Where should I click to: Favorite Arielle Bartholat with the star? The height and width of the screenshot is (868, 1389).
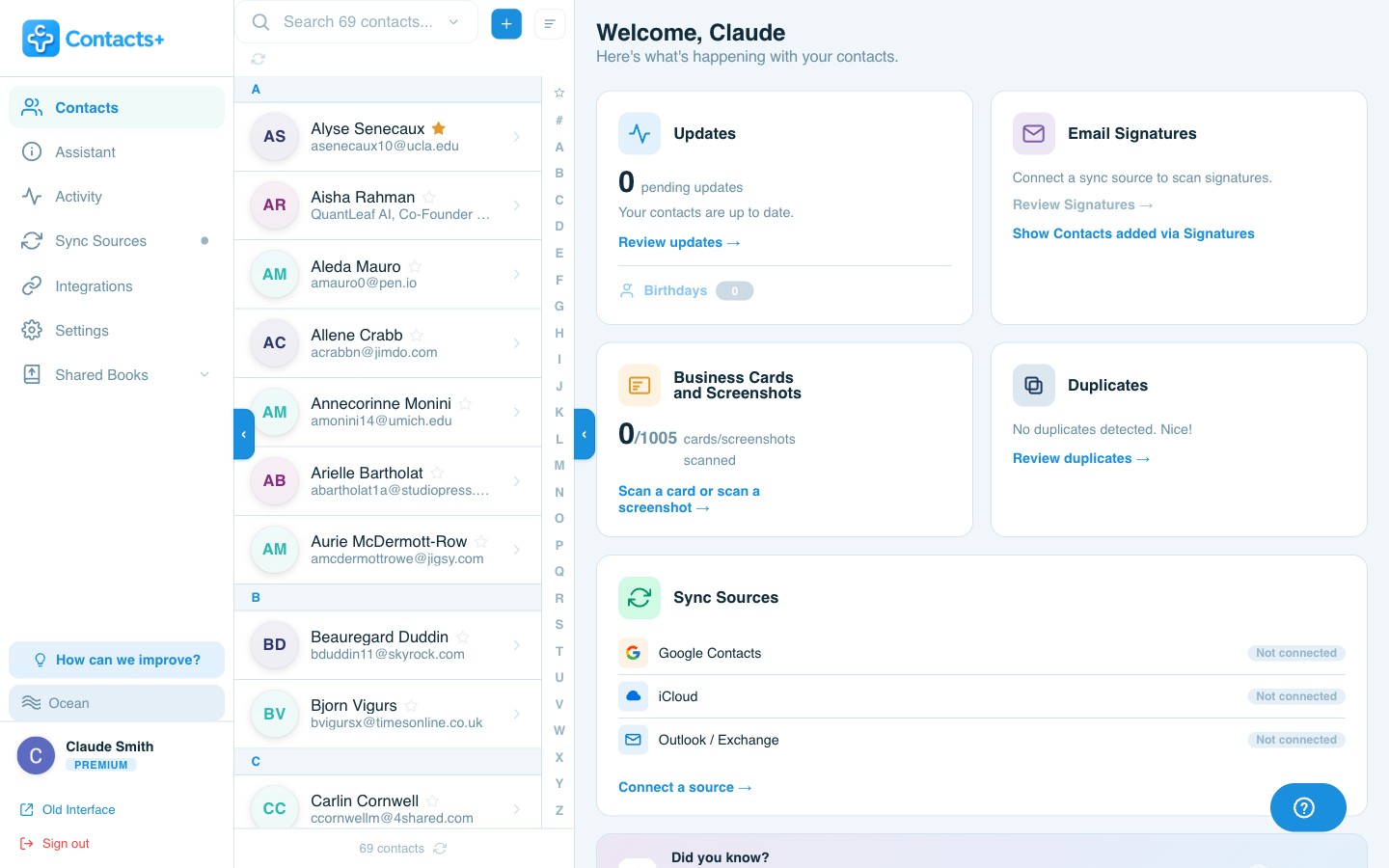tap(437, 473)
